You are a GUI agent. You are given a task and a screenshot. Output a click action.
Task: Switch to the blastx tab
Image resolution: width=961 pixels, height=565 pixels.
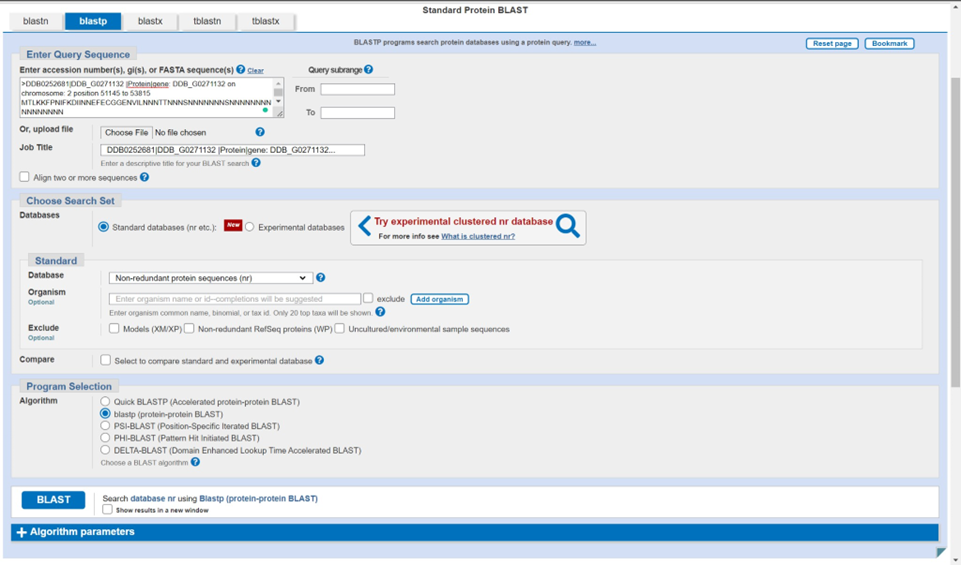click(x=150, y=21)
